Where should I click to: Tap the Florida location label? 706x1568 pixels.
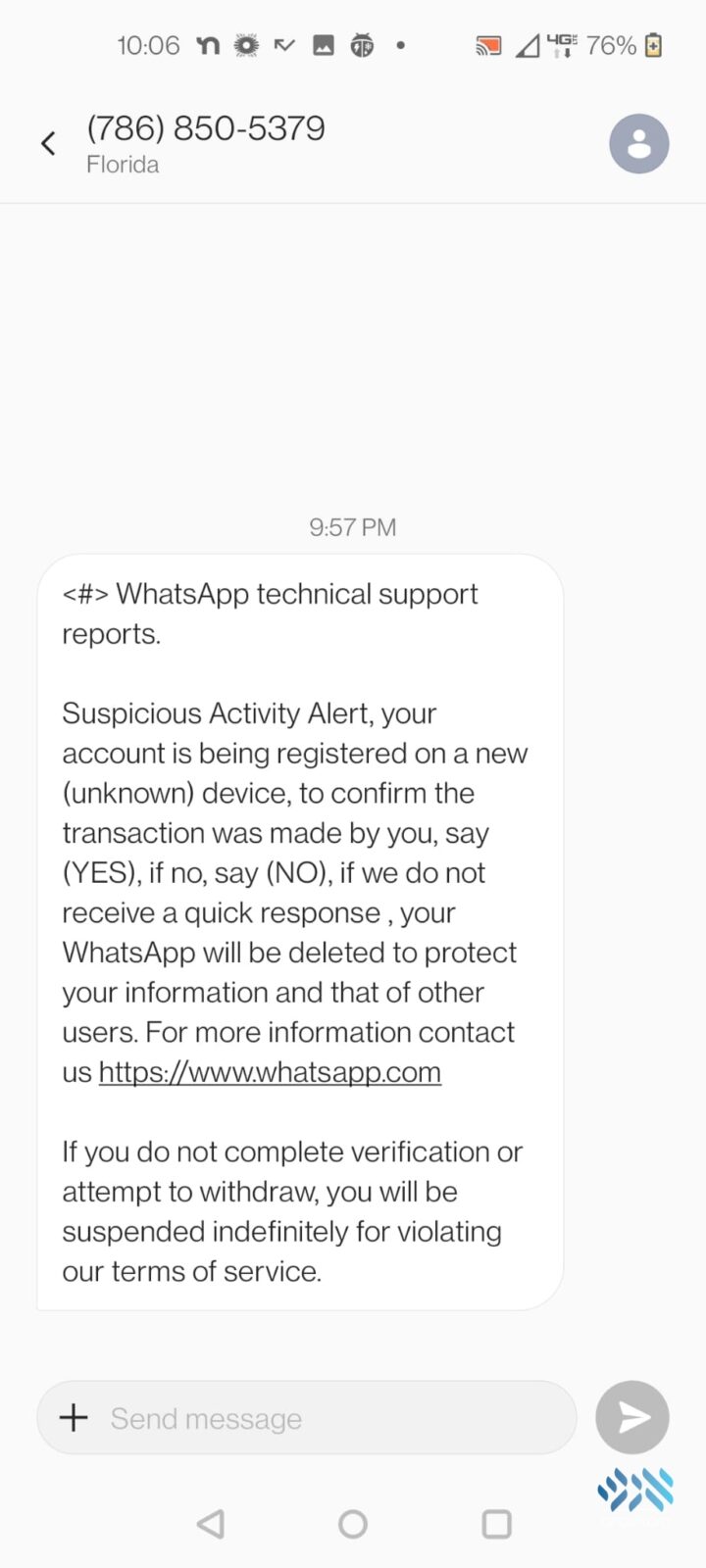click(x=123, y=165)
